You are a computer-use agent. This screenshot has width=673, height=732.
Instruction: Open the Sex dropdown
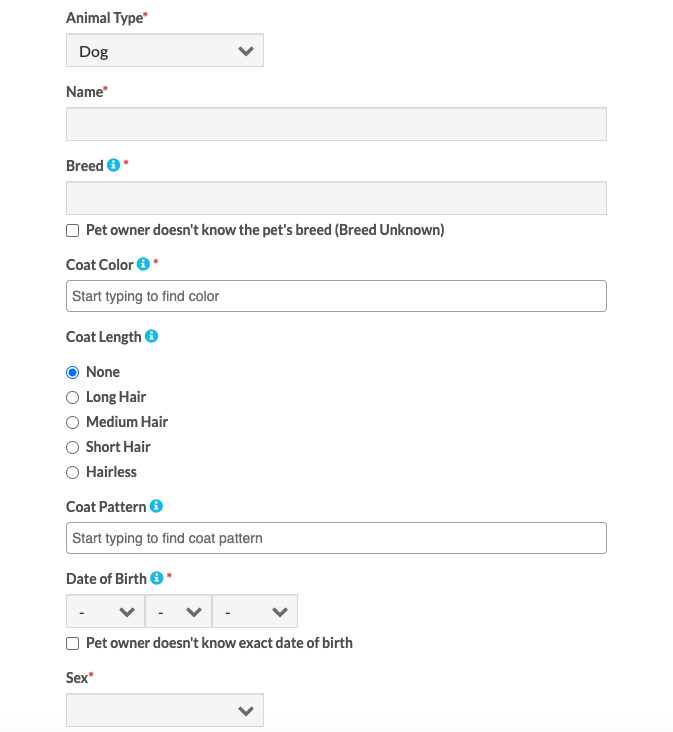pyautogui.click(x=165, y=710)
